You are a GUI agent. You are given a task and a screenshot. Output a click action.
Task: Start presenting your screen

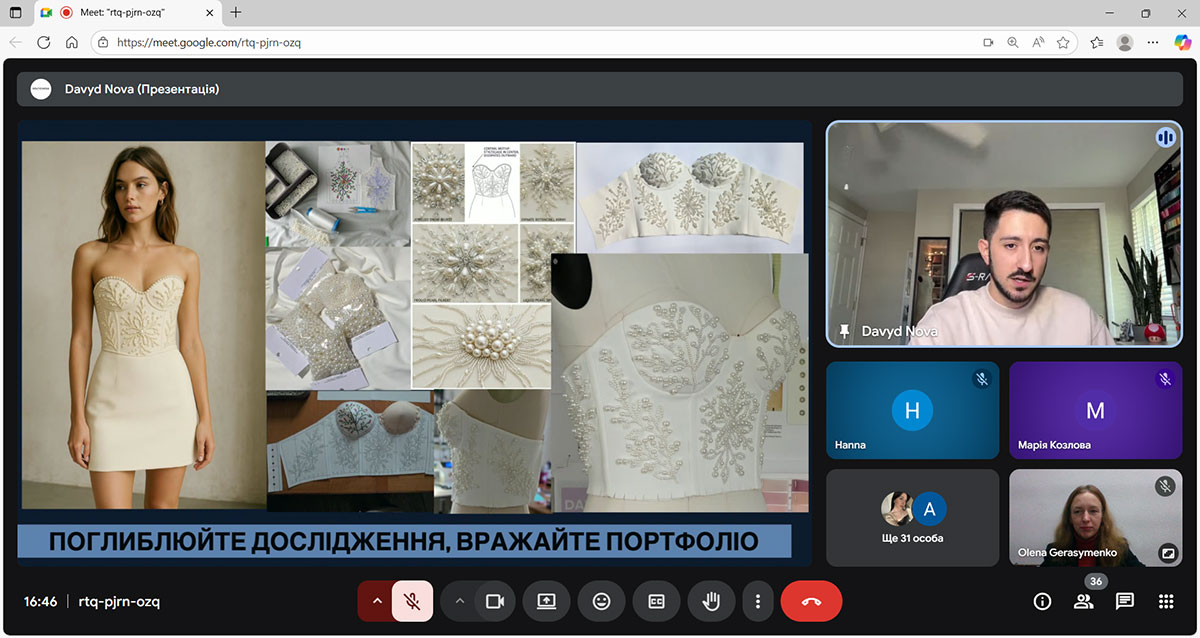click(546, 601)
